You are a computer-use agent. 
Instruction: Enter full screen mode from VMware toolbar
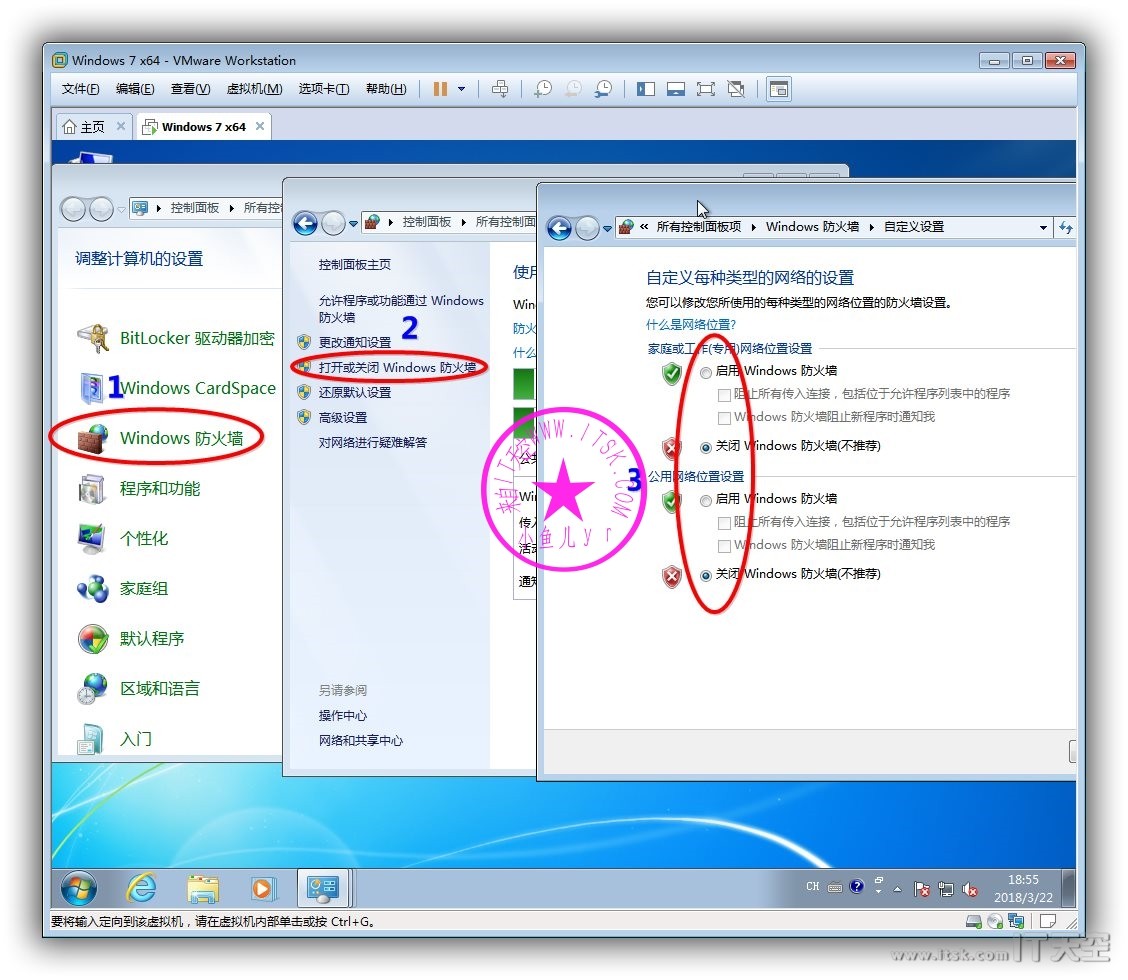point(706,89)
